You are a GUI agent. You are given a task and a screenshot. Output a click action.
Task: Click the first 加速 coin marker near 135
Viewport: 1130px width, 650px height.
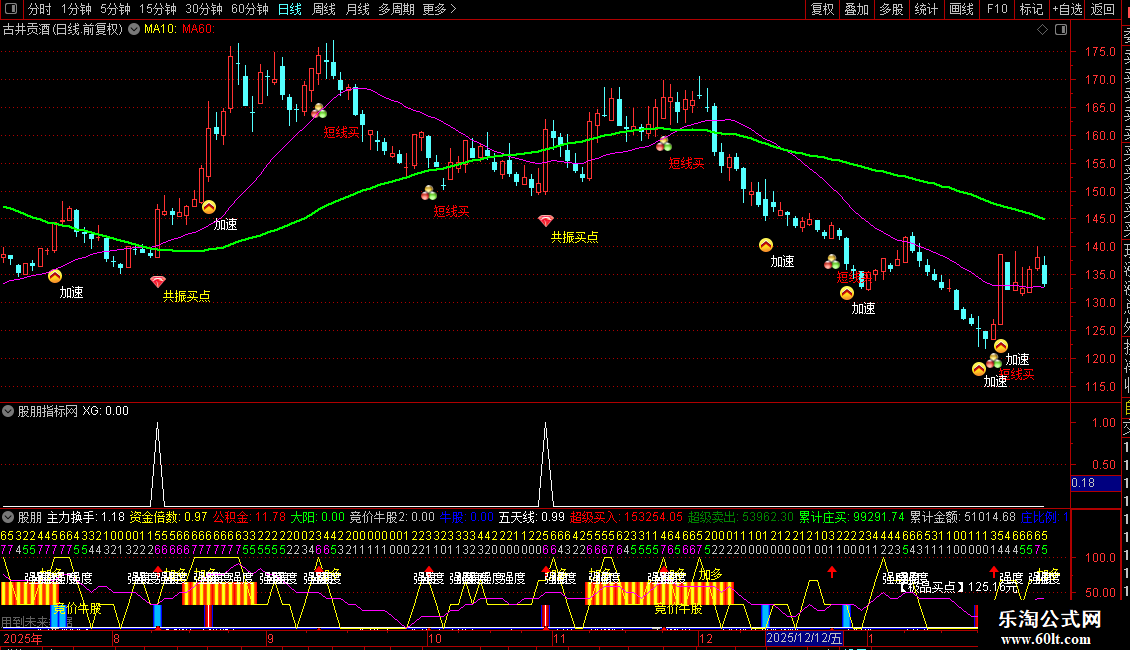55,276
